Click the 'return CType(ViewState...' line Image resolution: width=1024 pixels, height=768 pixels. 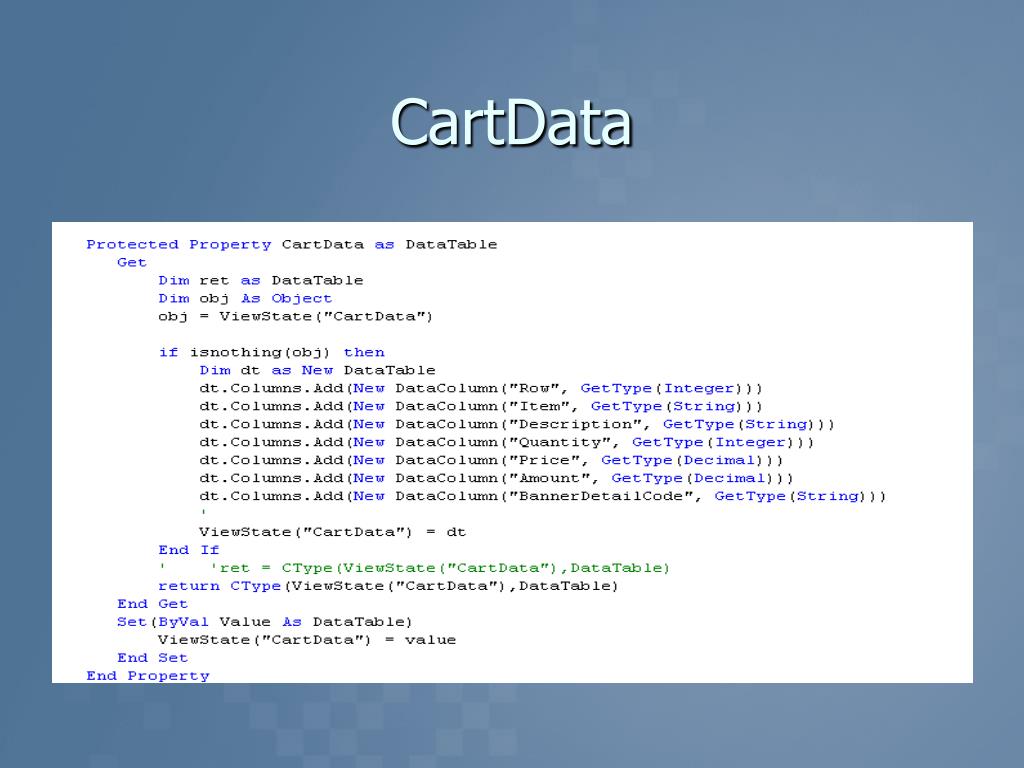pyautogui.click(x=388, y=586)
